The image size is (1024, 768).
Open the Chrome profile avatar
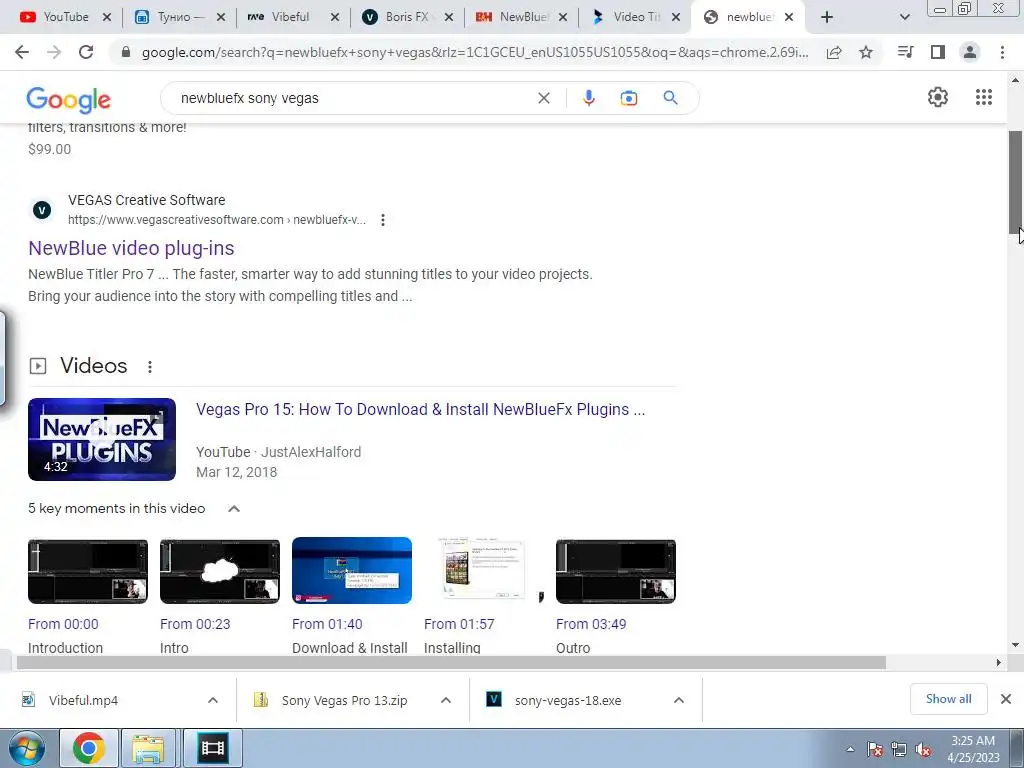[970, 52]
